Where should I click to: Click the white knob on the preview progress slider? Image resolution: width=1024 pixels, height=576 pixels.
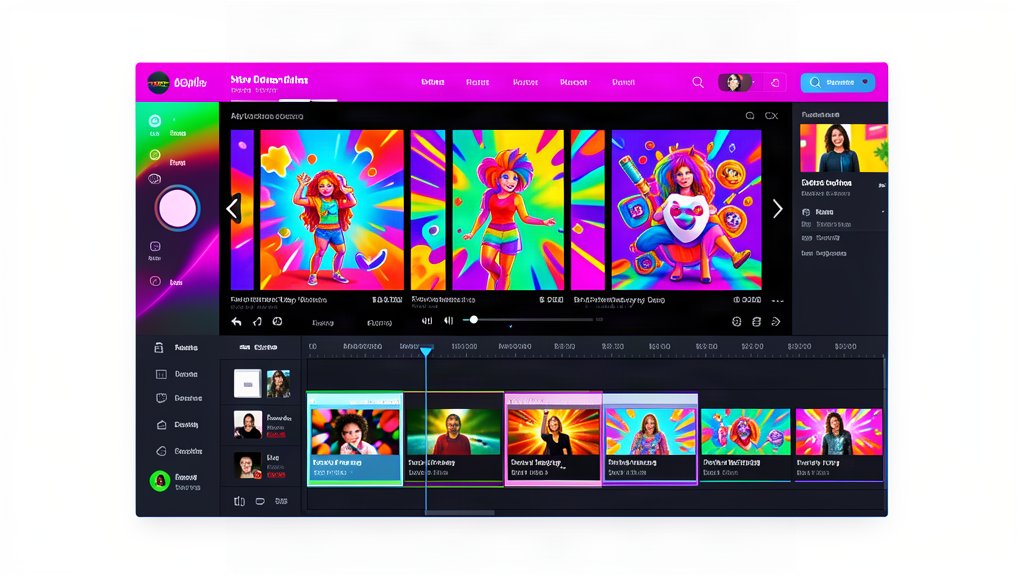pyautogui.click(x=473, y=319)
